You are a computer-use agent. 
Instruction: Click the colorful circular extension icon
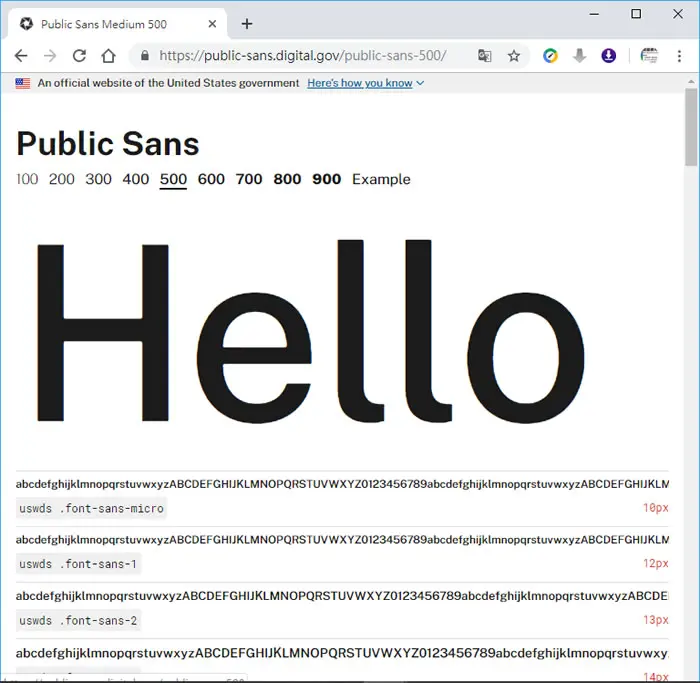point(550,56)
